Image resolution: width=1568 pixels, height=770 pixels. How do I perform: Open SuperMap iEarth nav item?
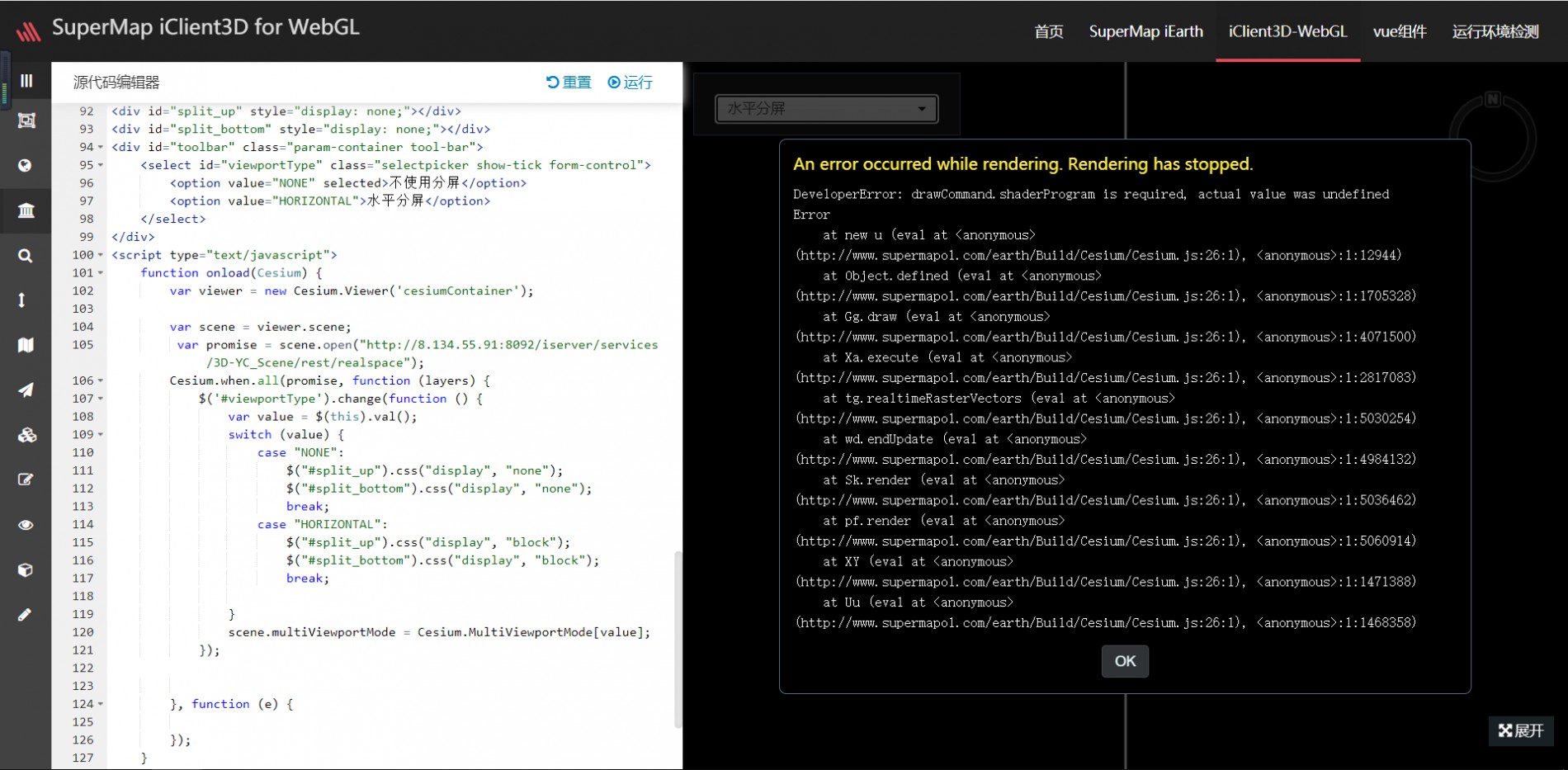coord(1145,31)
